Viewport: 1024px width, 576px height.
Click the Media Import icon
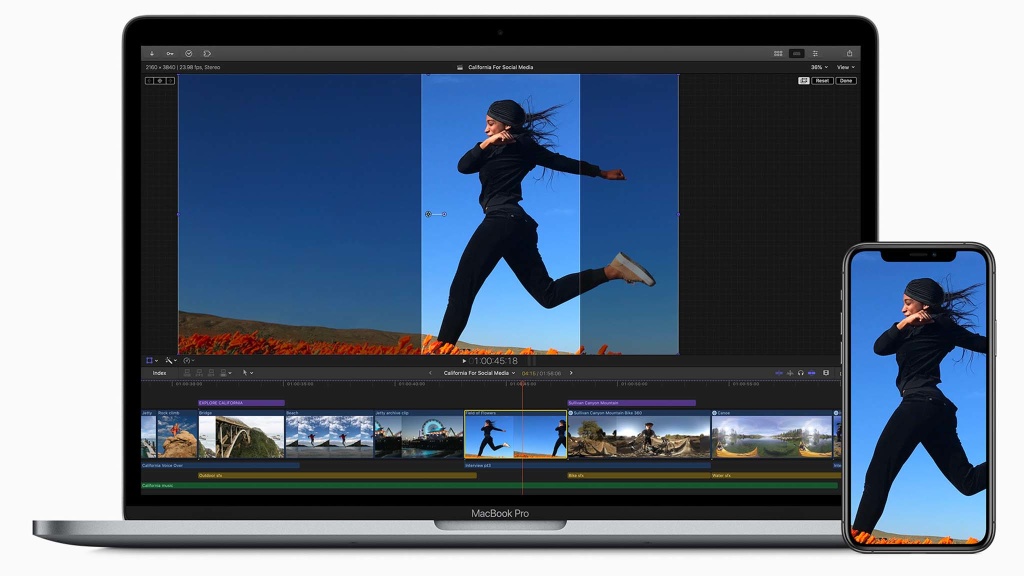pos(151,53)
